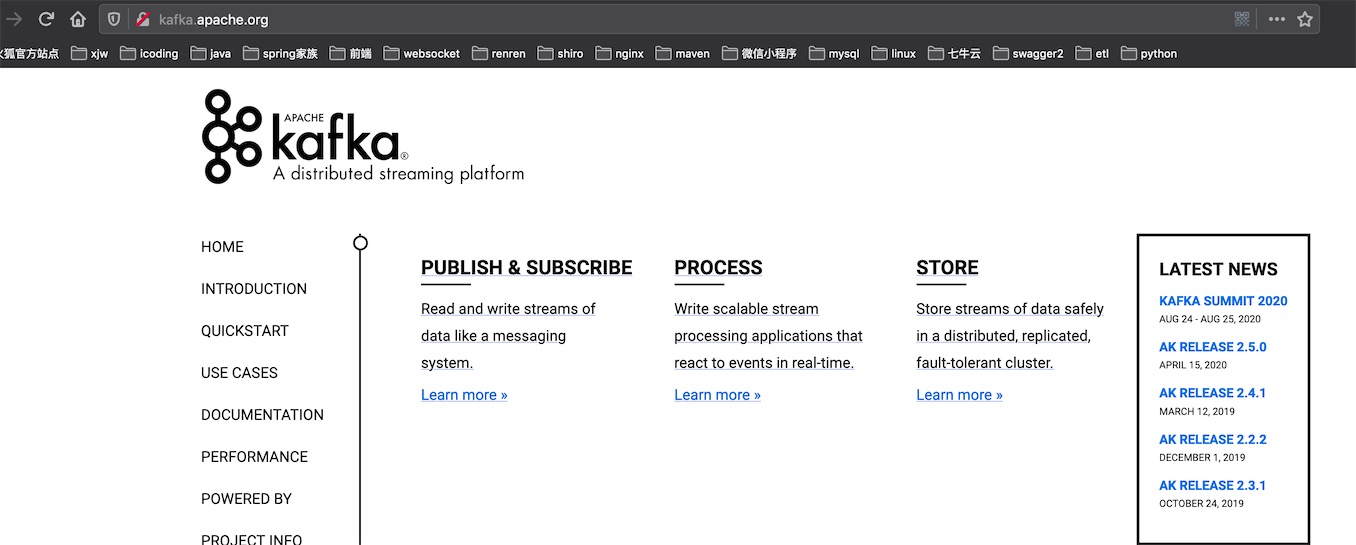The image size is (1356, 545).
Task: Reload the page with the refresh icon
Action: point(46,19)
